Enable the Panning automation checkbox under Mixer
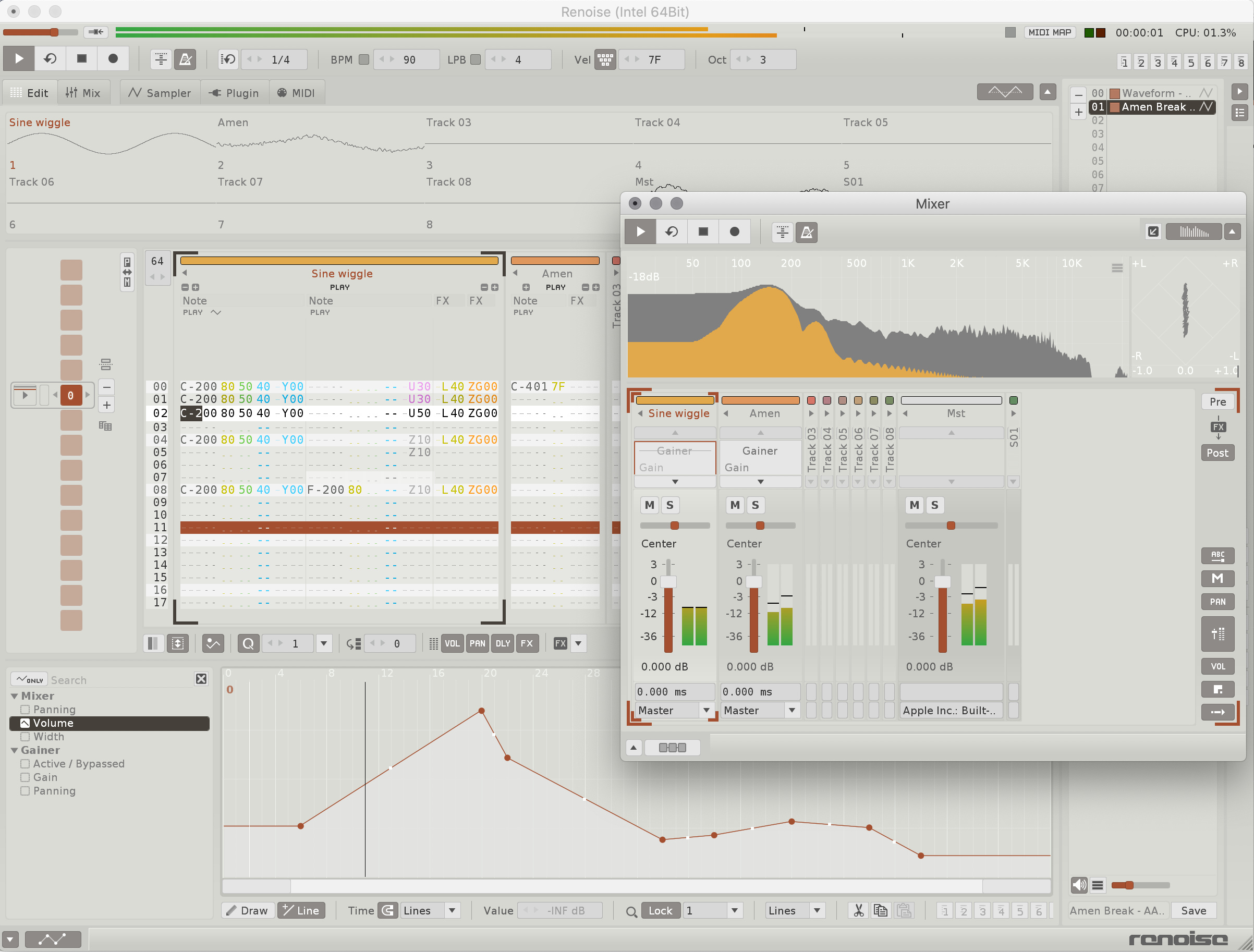 (25, 710)
